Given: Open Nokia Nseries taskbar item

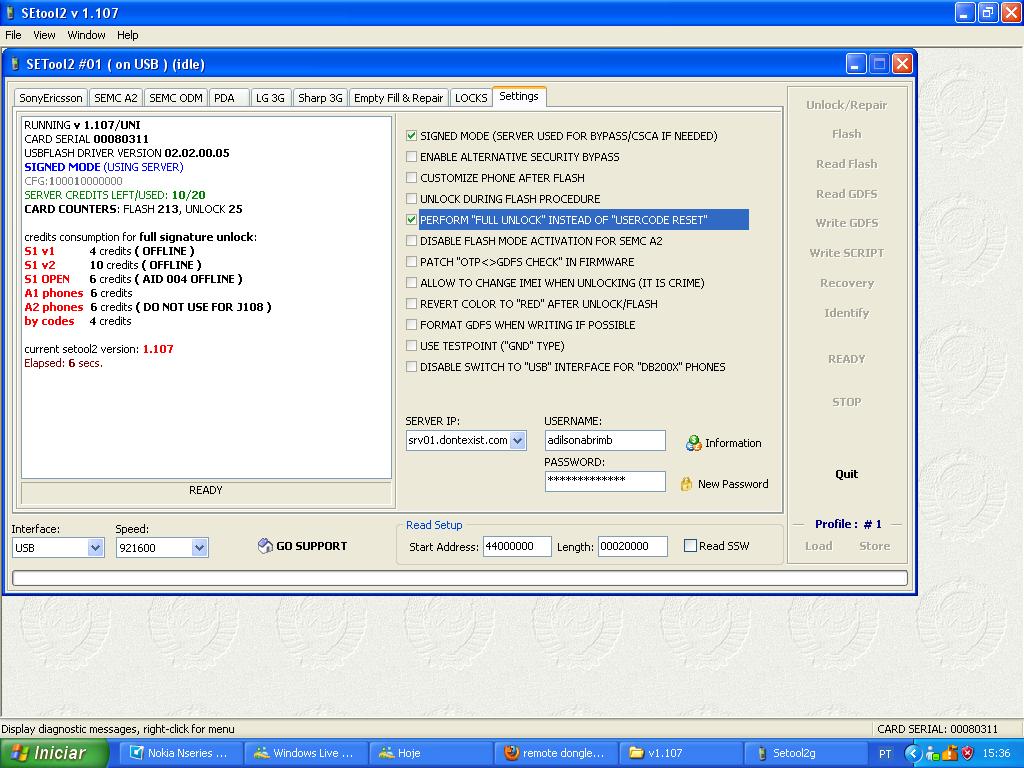Looking at the screenshot, I should click(179, 753).
